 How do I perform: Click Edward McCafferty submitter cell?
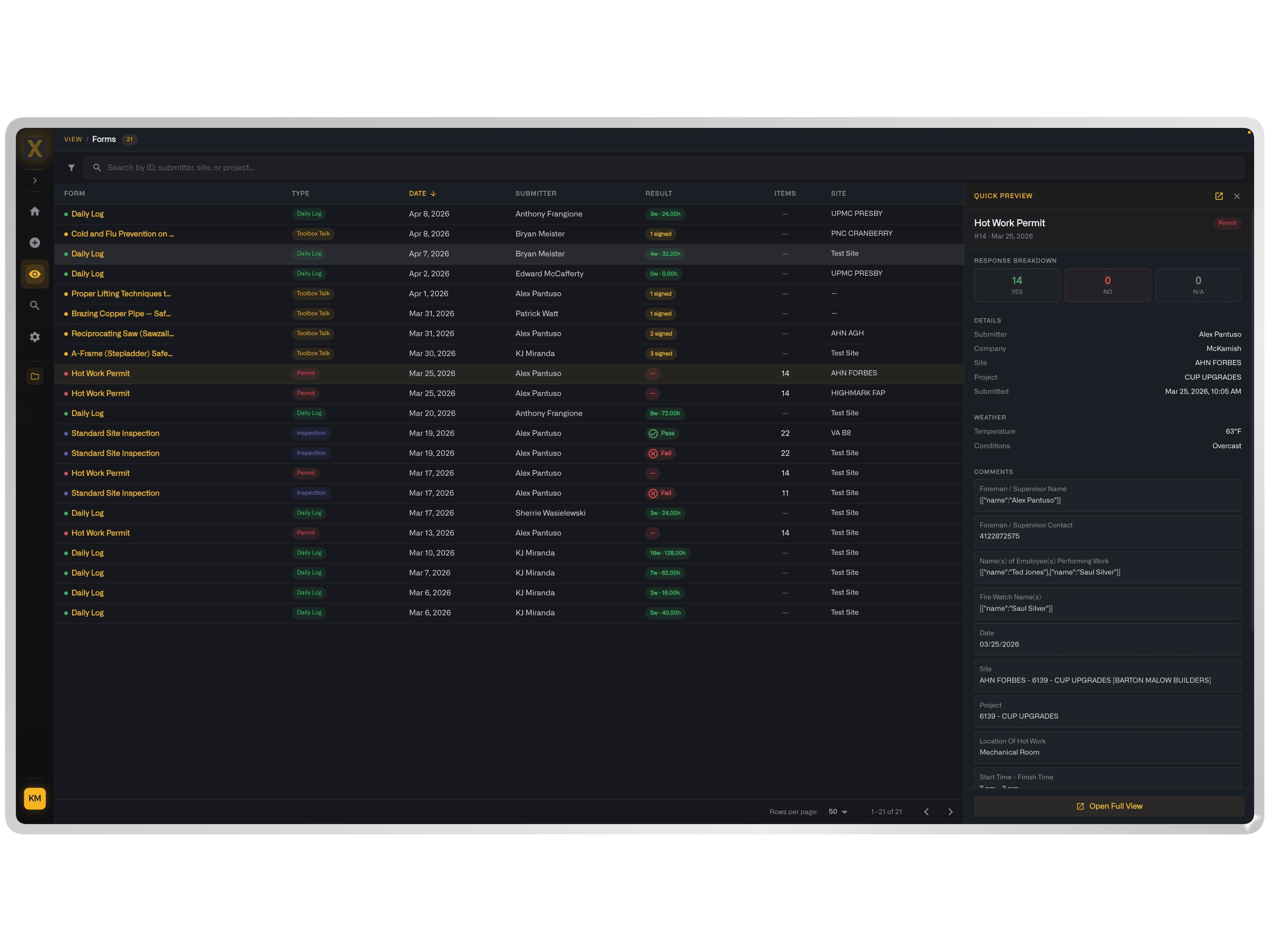coord(549,274)
